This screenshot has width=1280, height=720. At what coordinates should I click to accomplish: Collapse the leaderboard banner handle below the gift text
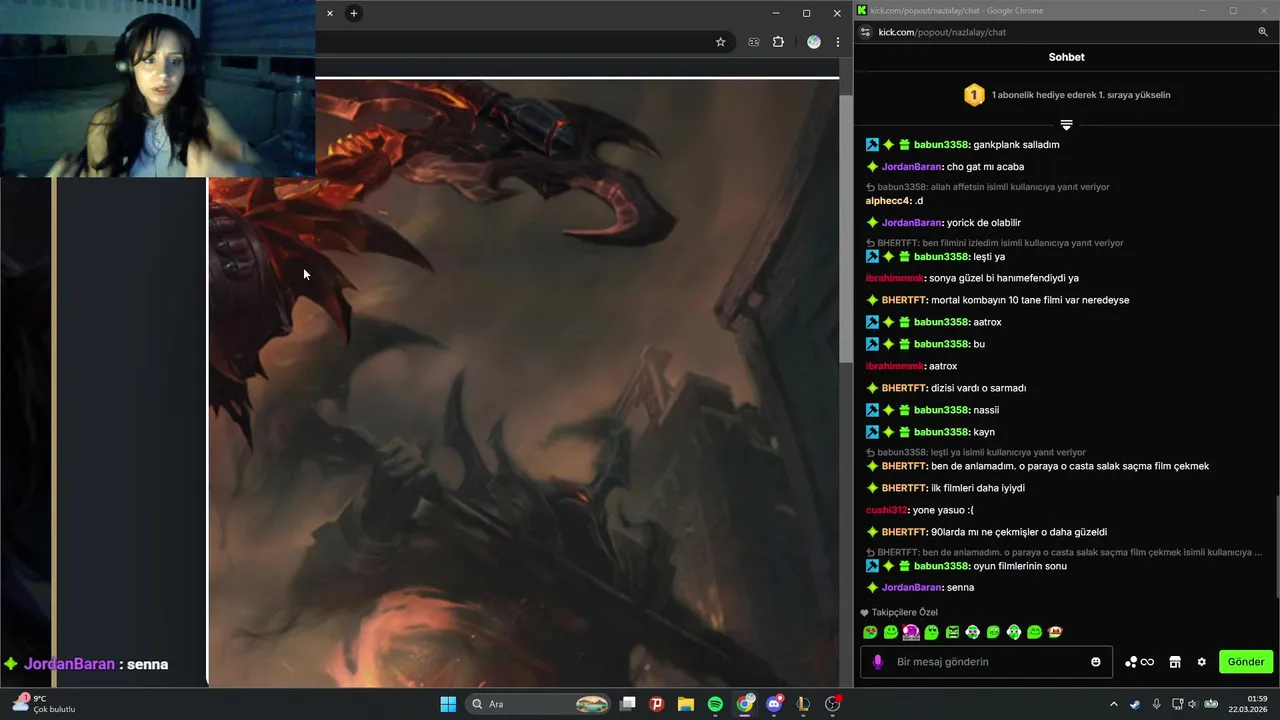1066,125
